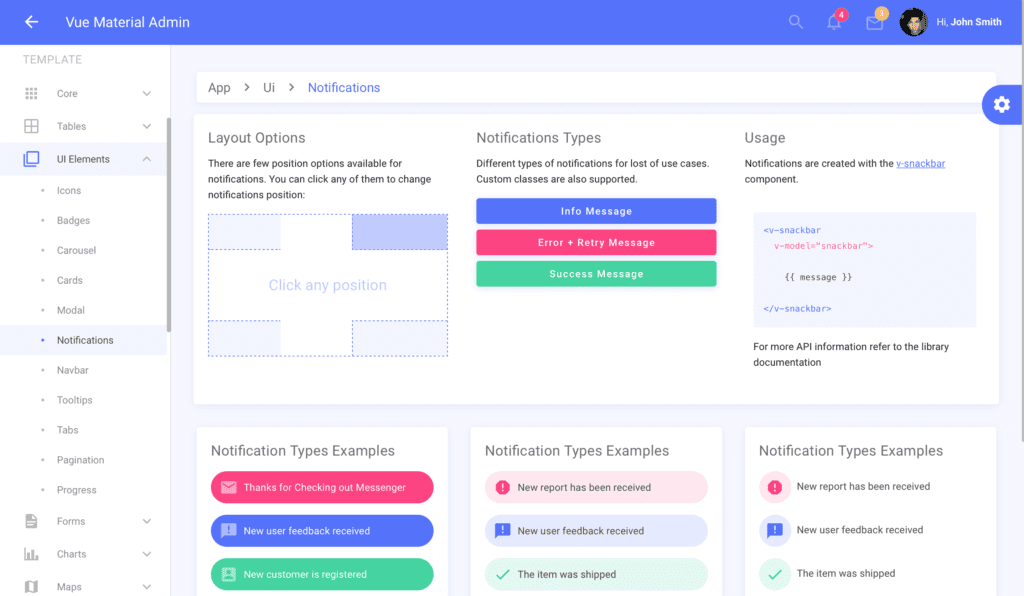Click the '{{ message }}' code line
Viewport: 1024px width, 596px height.
coord(818,277)
